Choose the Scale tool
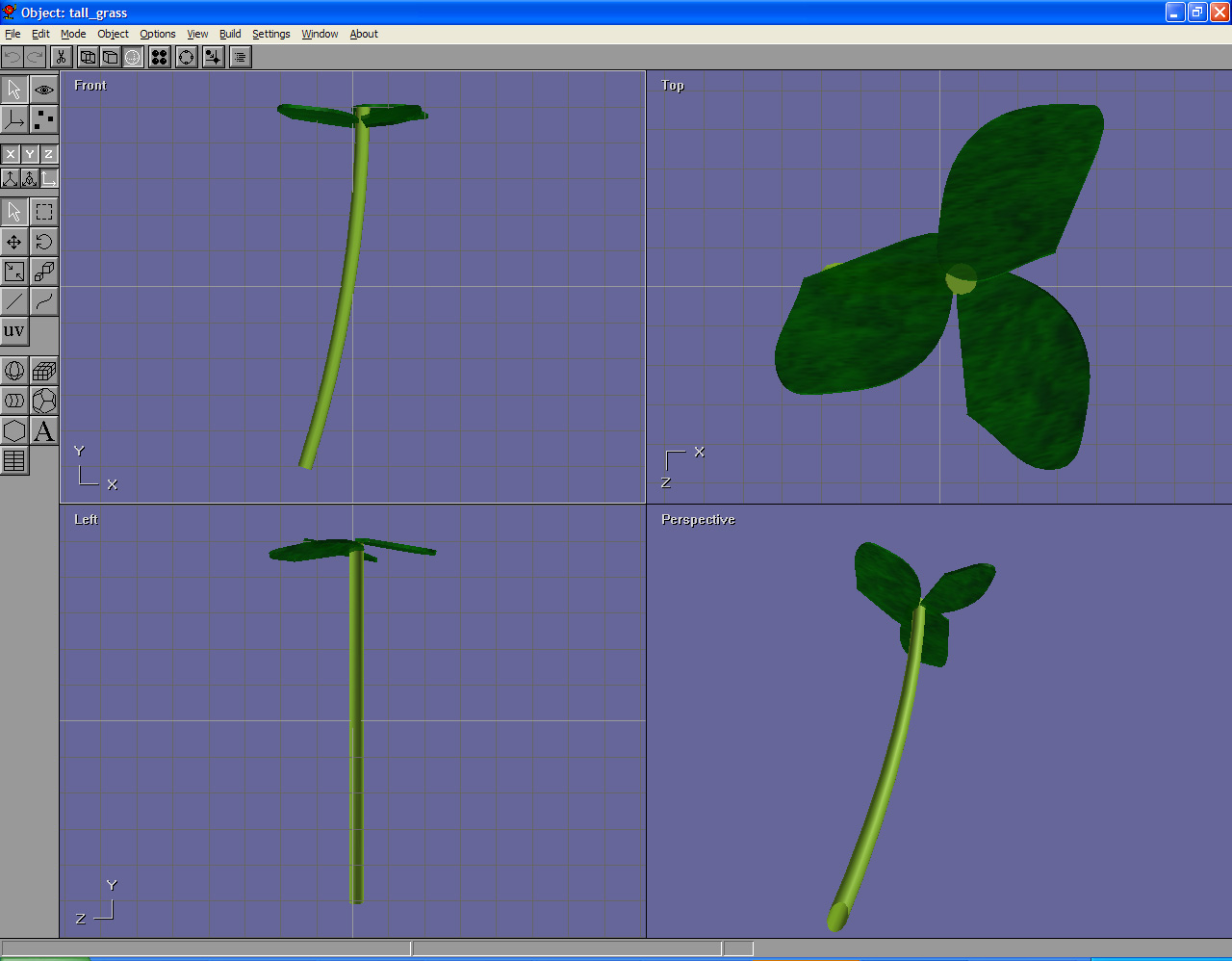 (x=14, y=272)
